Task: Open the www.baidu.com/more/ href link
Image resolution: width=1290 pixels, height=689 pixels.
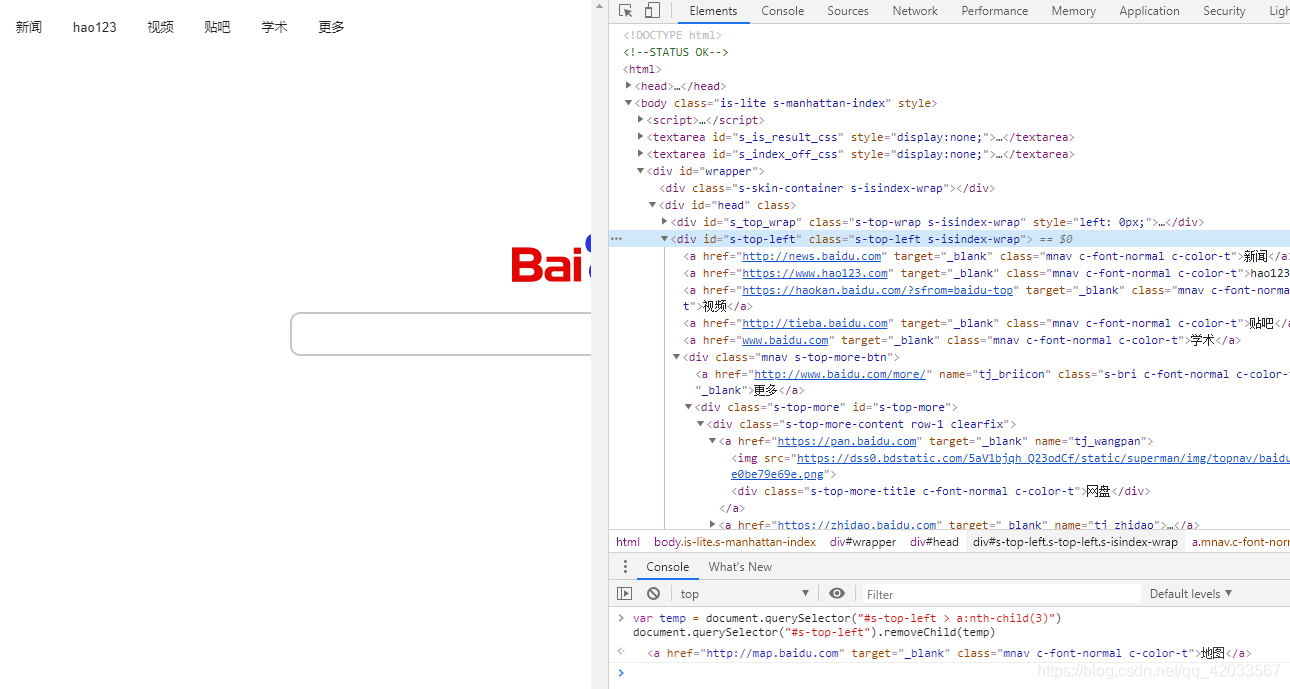Action: (x=842, y=374)
